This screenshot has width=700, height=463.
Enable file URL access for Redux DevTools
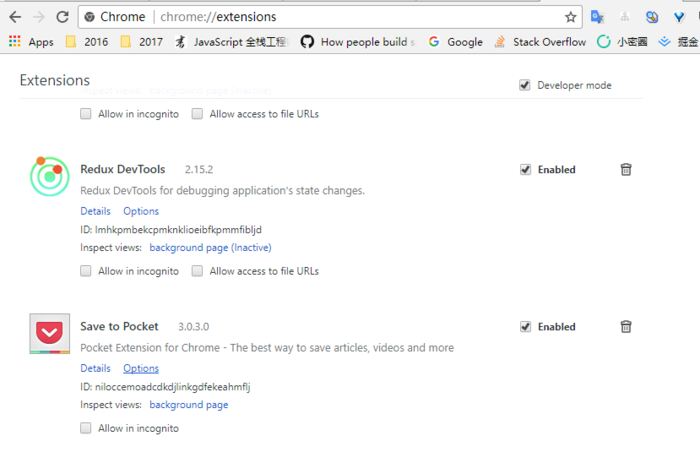(197, 271)
